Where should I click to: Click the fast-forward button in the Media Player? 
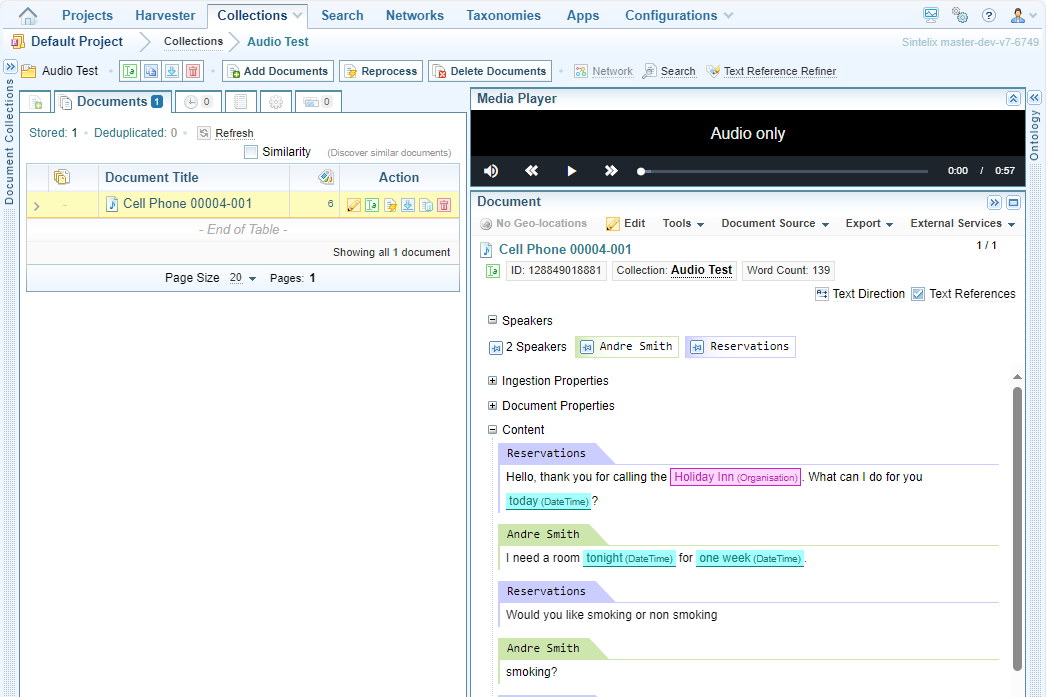pyautogui.click(x=611, y=171)
